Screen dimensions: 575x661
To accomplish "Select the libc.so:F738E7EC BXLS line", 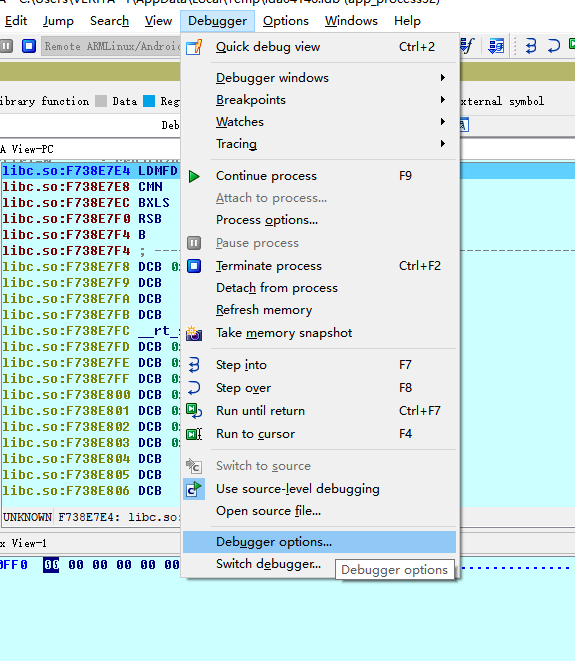I will click(x=90, y=203).
